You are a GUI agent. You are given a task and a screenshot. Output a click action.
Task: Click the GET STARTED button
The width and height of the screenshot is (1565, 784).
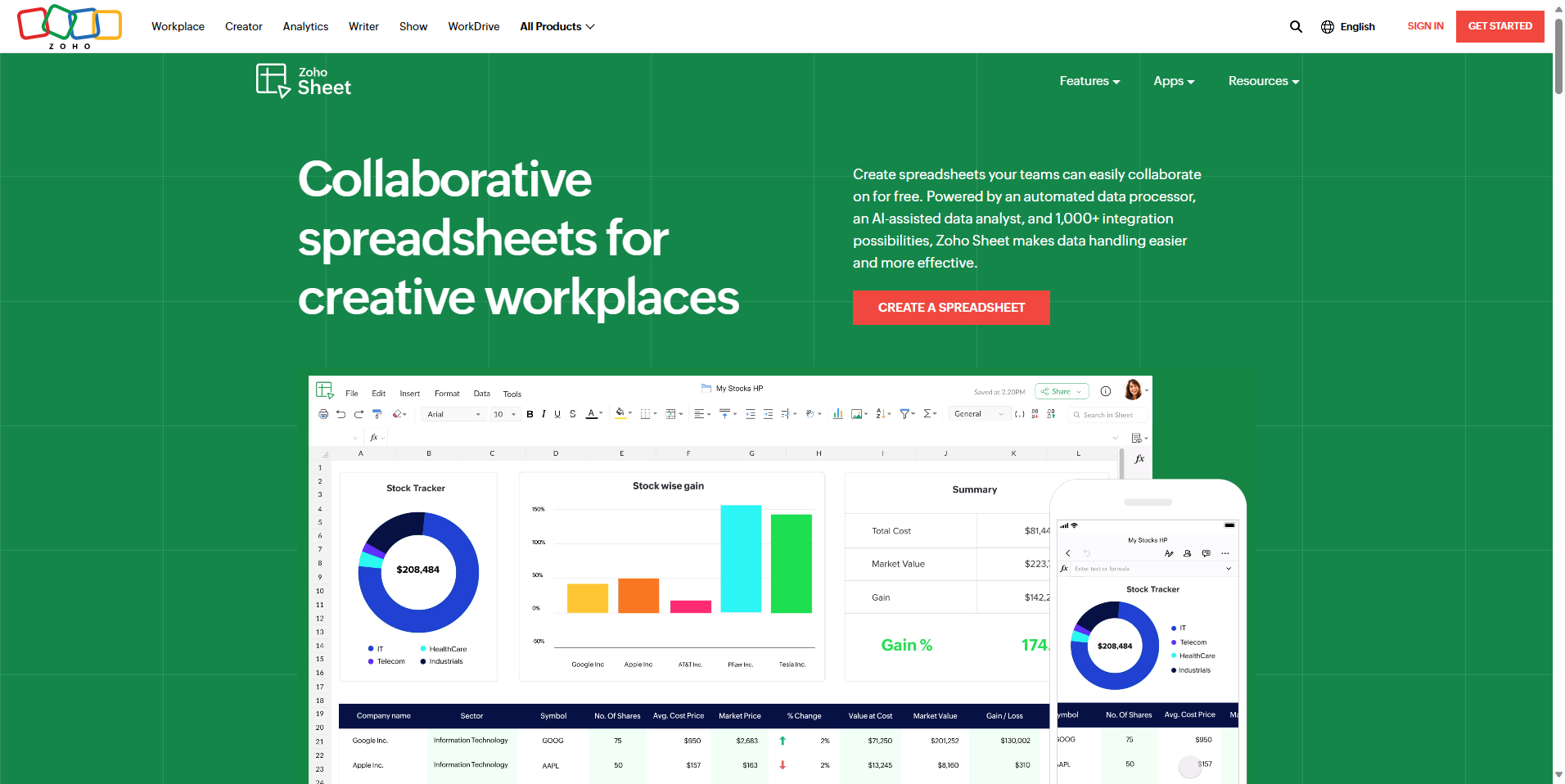(1500, 26)
